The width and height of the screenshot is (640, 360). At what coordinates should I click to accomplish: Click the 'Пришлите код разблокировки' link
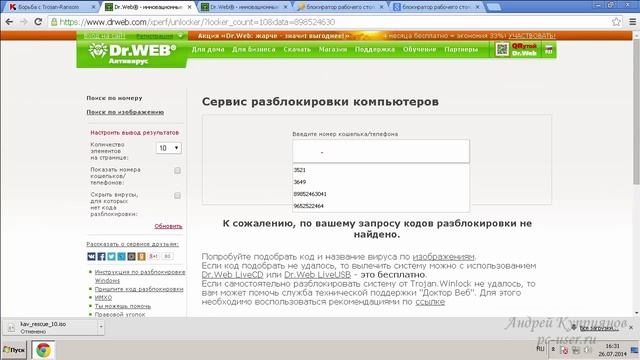[139, 289]
